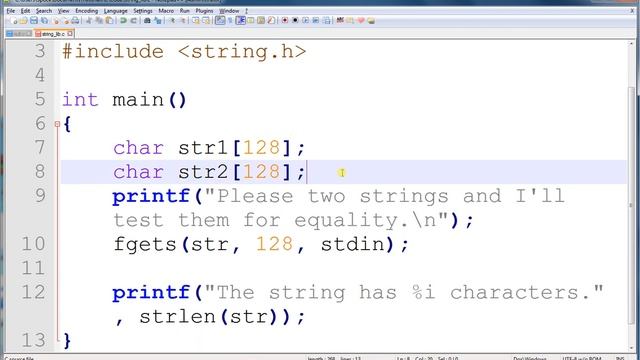
Task: Open the Search menu
Action: (x=44, y=11)
